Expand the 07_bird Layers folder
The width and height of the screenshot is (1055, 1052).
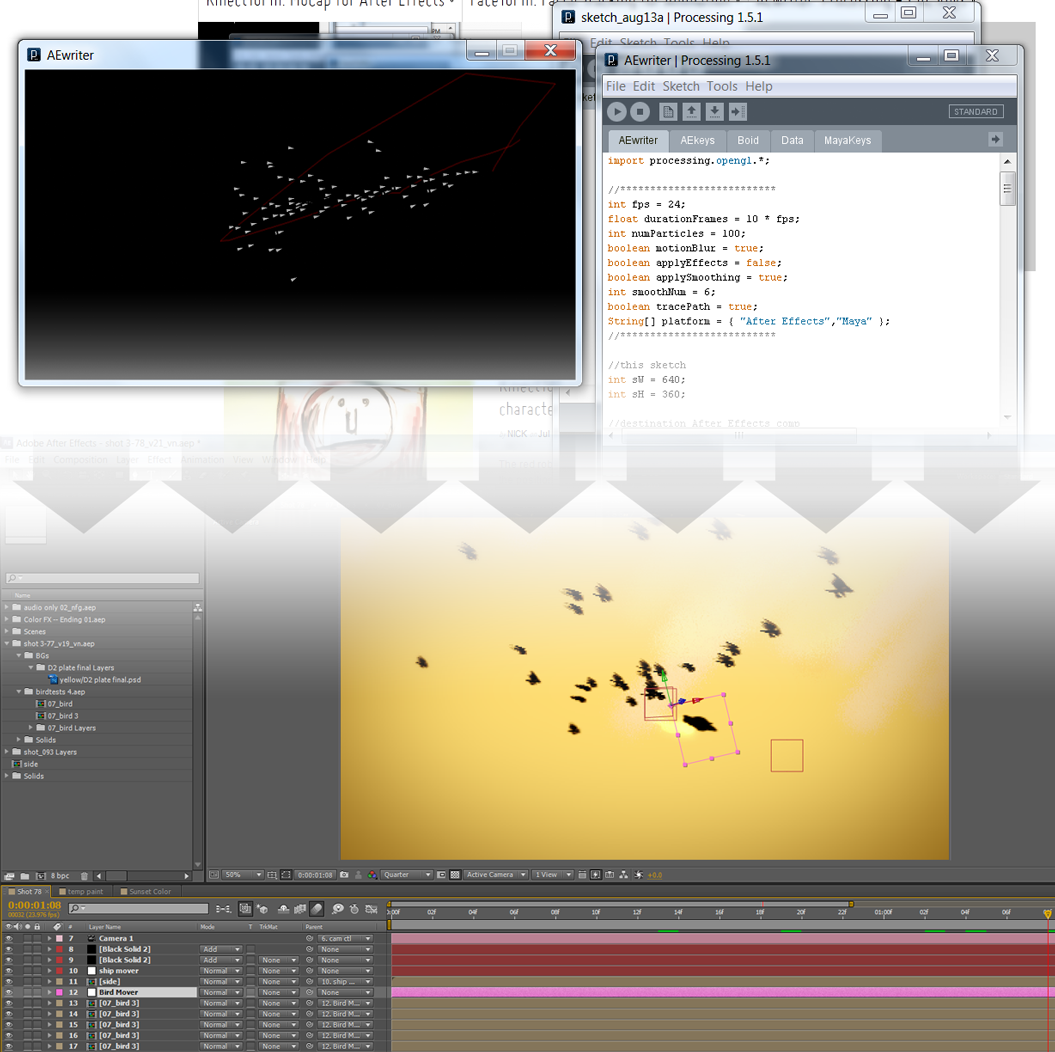(31, 728)
